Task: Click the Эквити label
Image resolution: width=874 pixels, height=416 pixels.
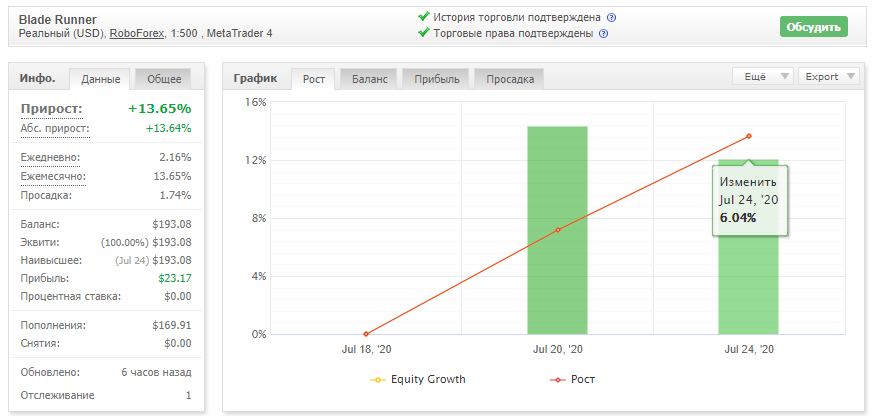Action: click(x=40, y=243)
